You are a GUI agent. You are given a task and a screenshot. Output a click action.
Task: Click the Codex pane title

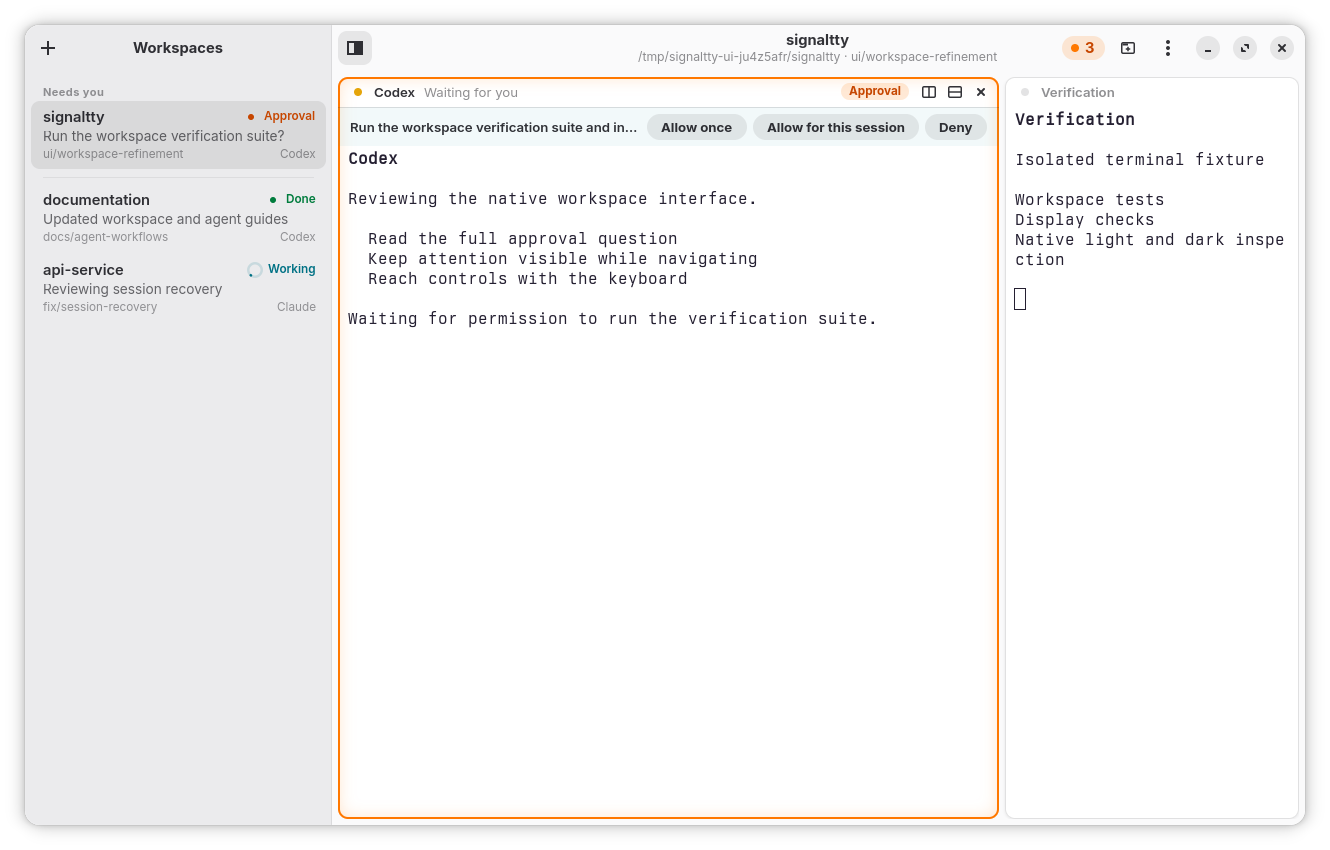point(394,92)
